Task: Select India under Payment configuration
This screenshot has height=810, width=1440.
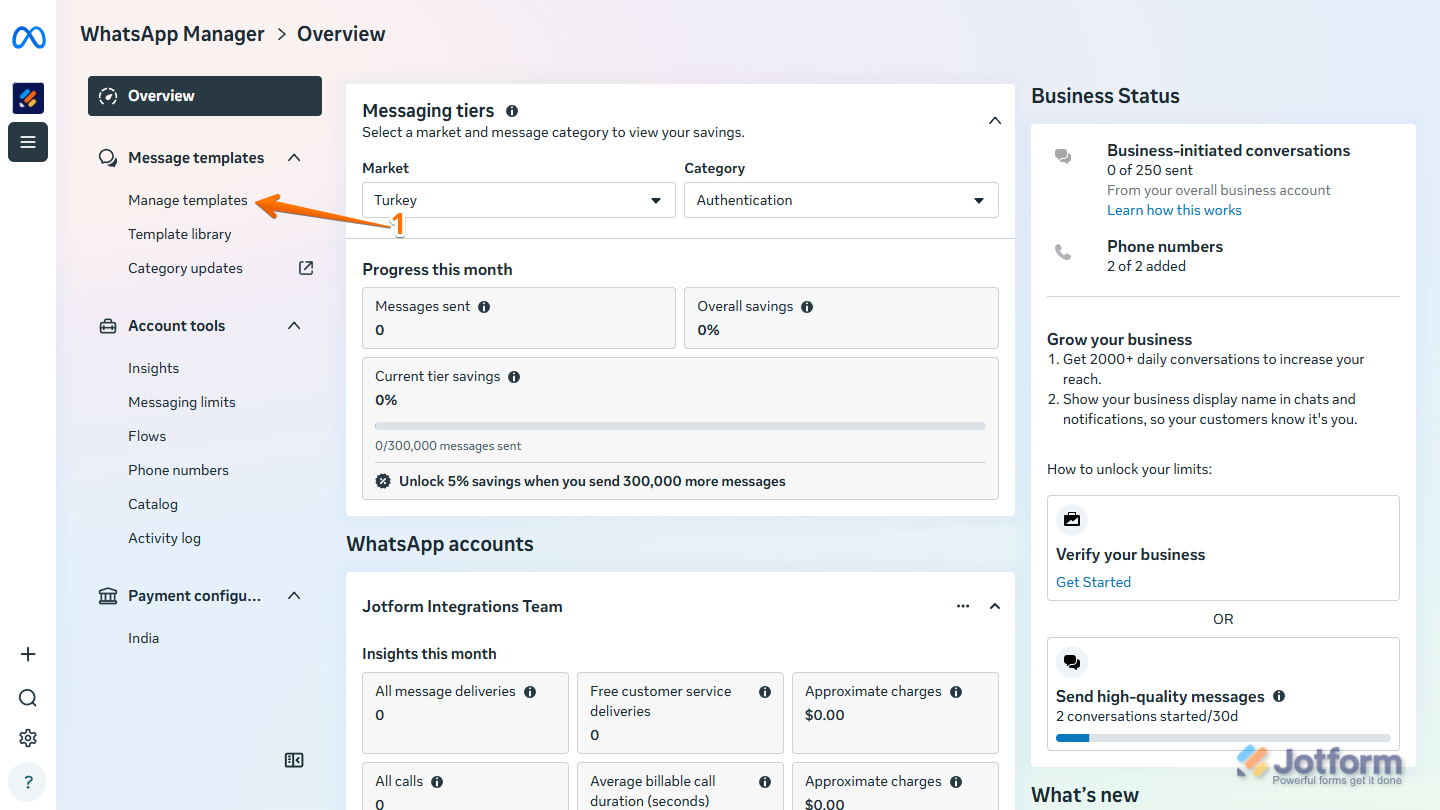Action: coord(144,638)
